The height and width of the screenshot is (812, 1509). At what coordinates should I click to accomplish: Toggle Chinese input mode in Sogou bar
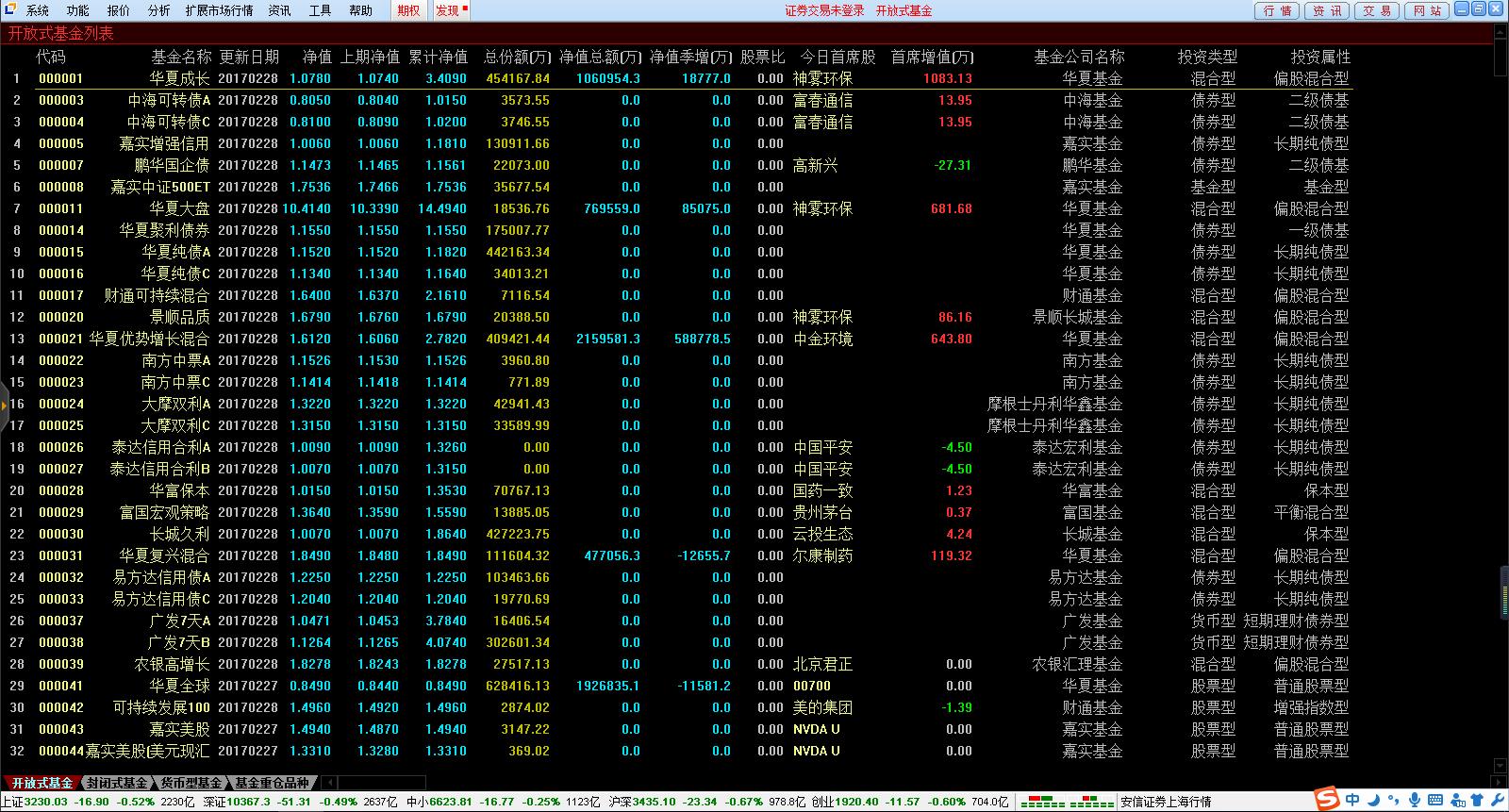point(1353,801)
